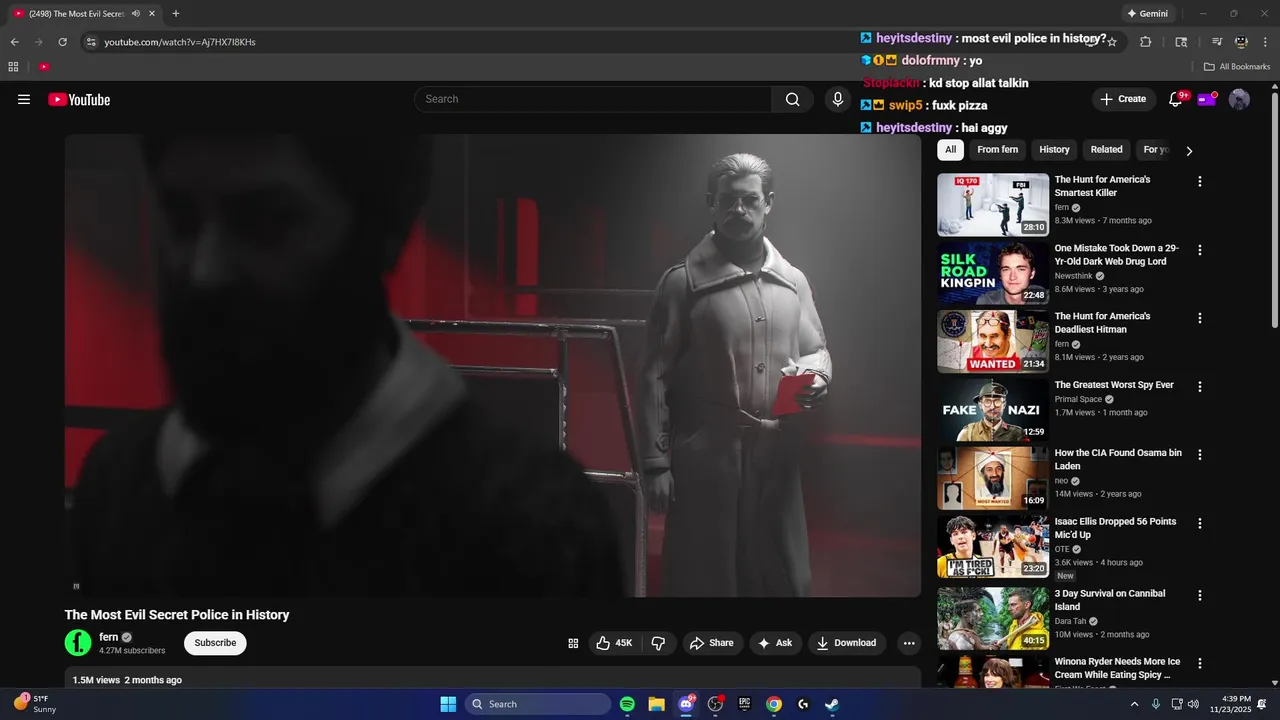
Task: Open the Fake Nazi spy video thumbnail
Action: [993, 410]
